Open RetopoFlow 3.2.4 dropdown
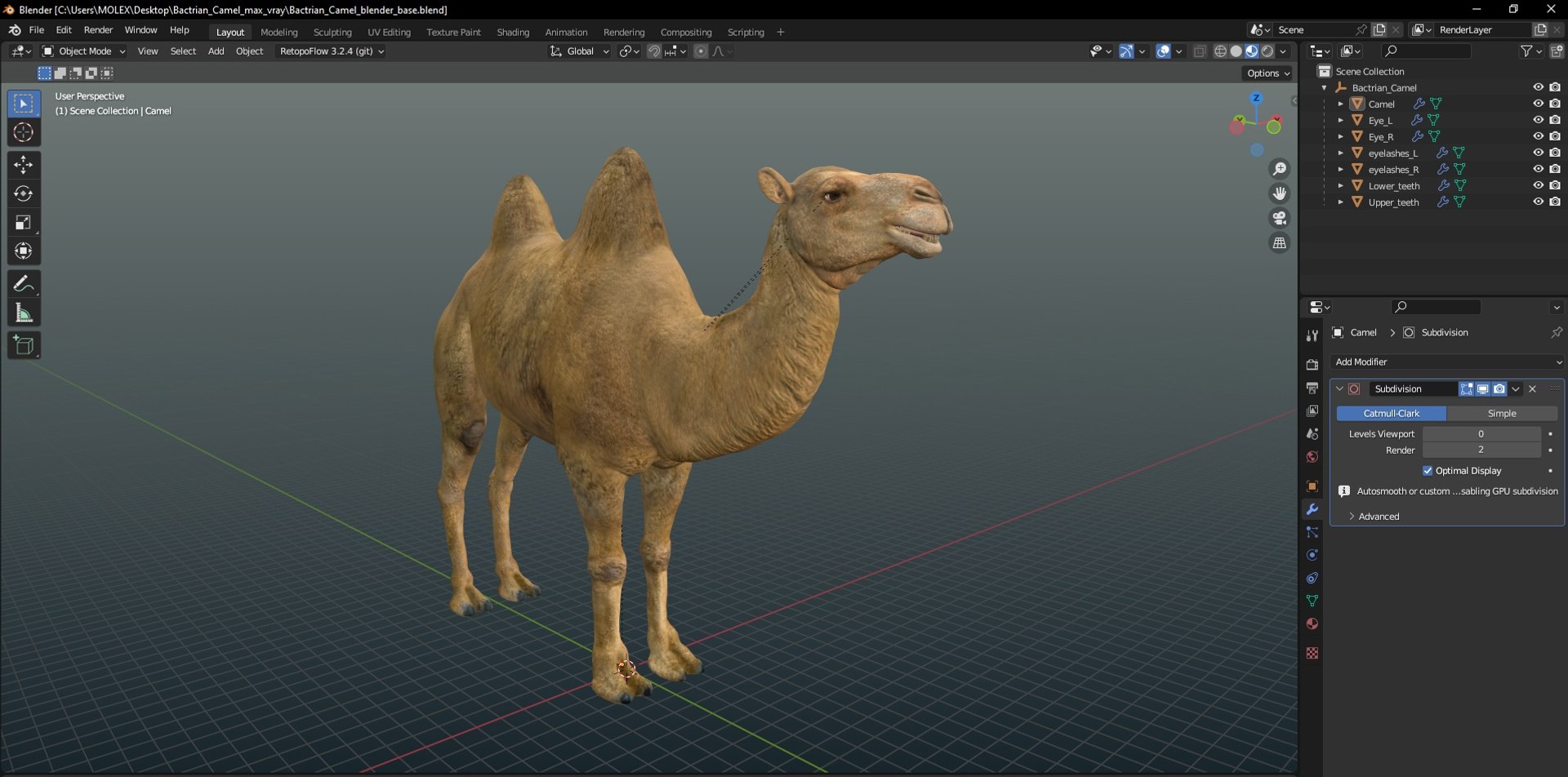 331,51
